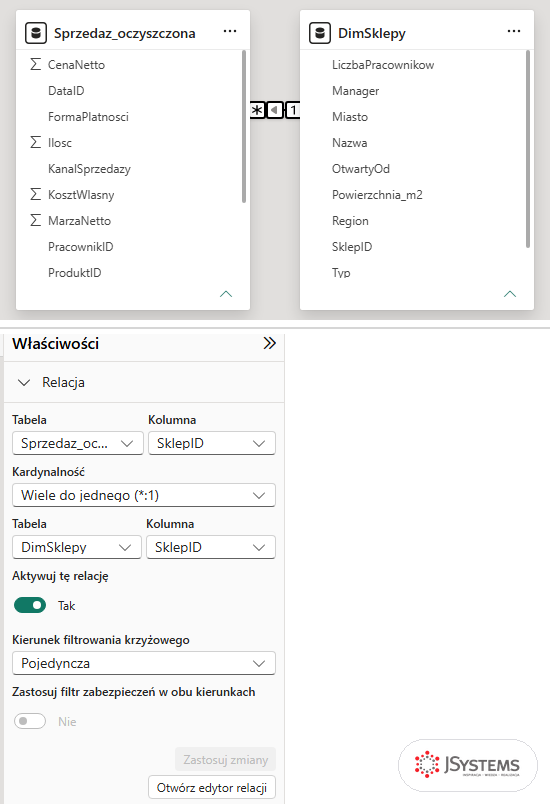Screen dimensions: 550x804
Task: Click the Zastosuj zmiany button
Action: click(x=226, y=759)
